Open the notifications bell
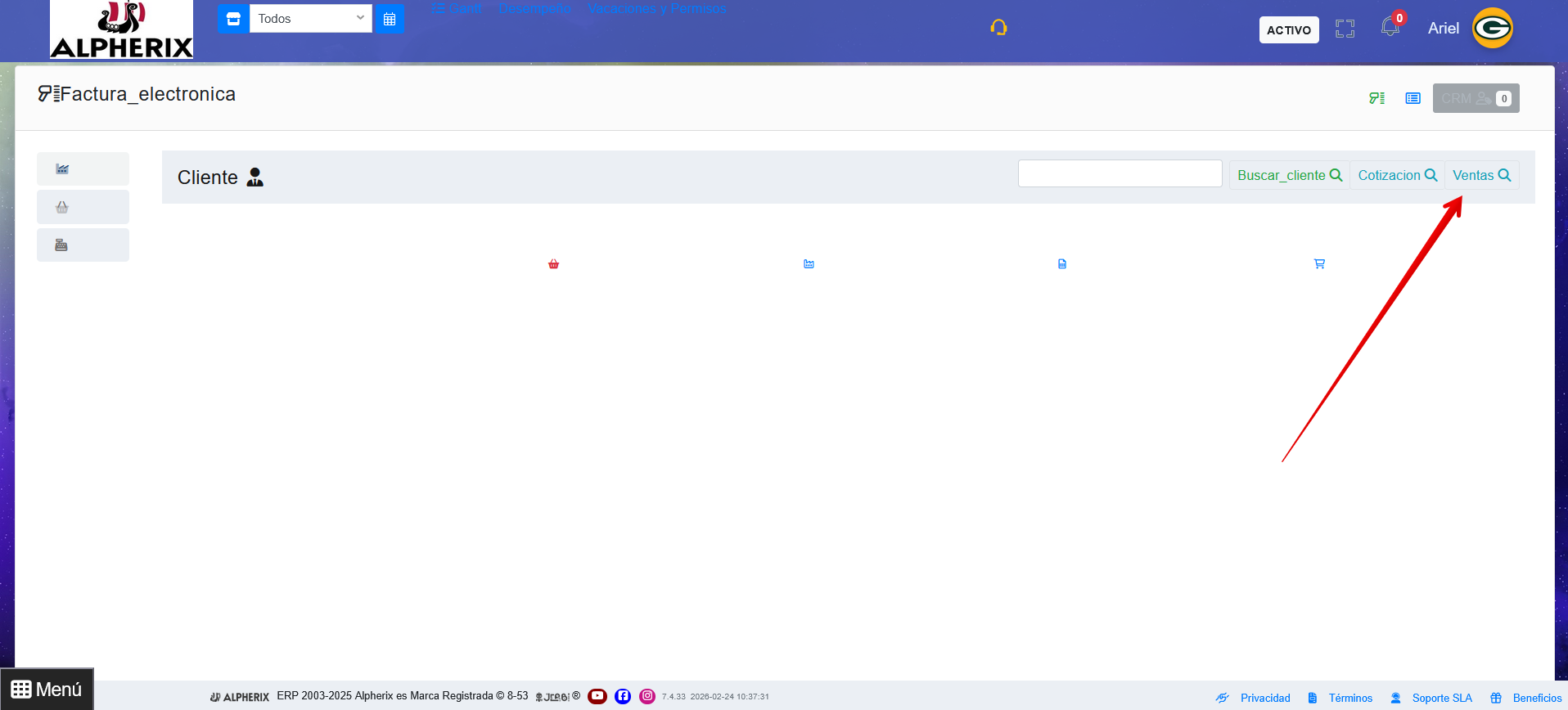Image resolution: width=1568 pixels, height=710 pixels. [x=1390, y=27]
